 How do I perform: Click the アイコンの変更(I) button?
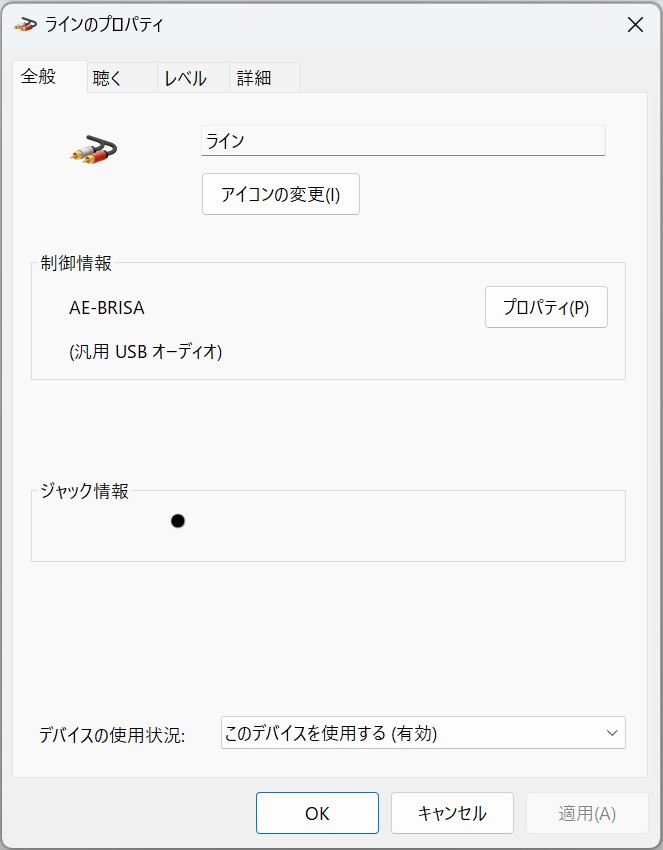(x=281, y=194)
